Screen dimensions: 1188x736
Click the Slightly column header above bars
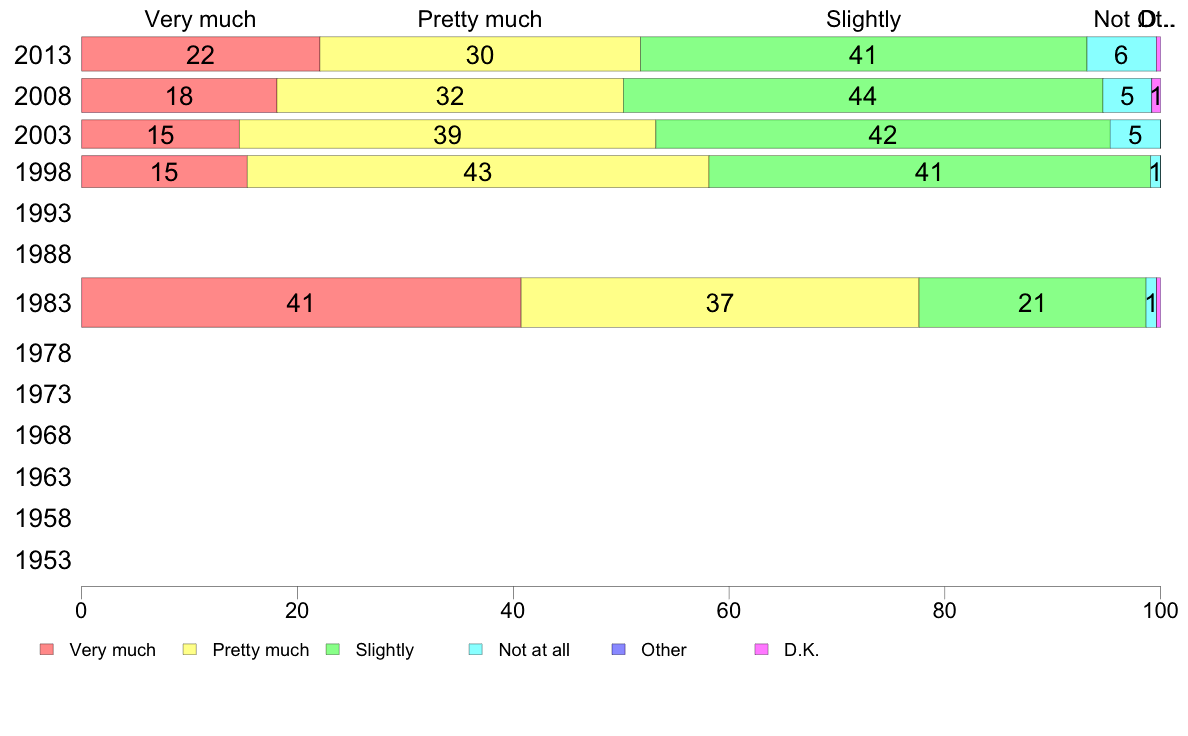click(864, 19)
